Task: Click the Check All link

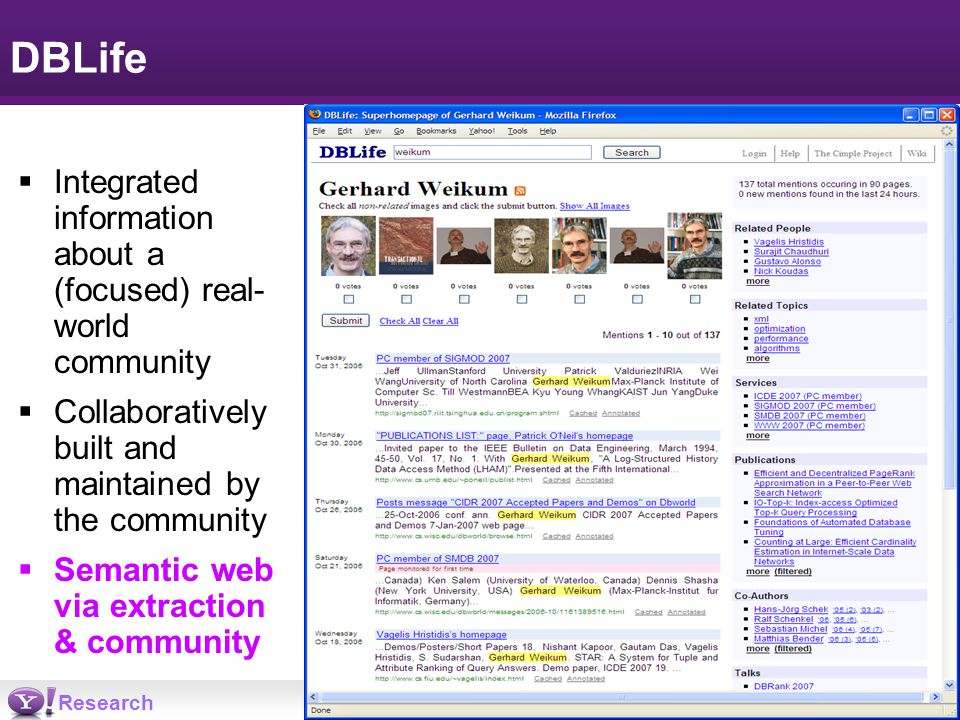Action: (400, 321)
